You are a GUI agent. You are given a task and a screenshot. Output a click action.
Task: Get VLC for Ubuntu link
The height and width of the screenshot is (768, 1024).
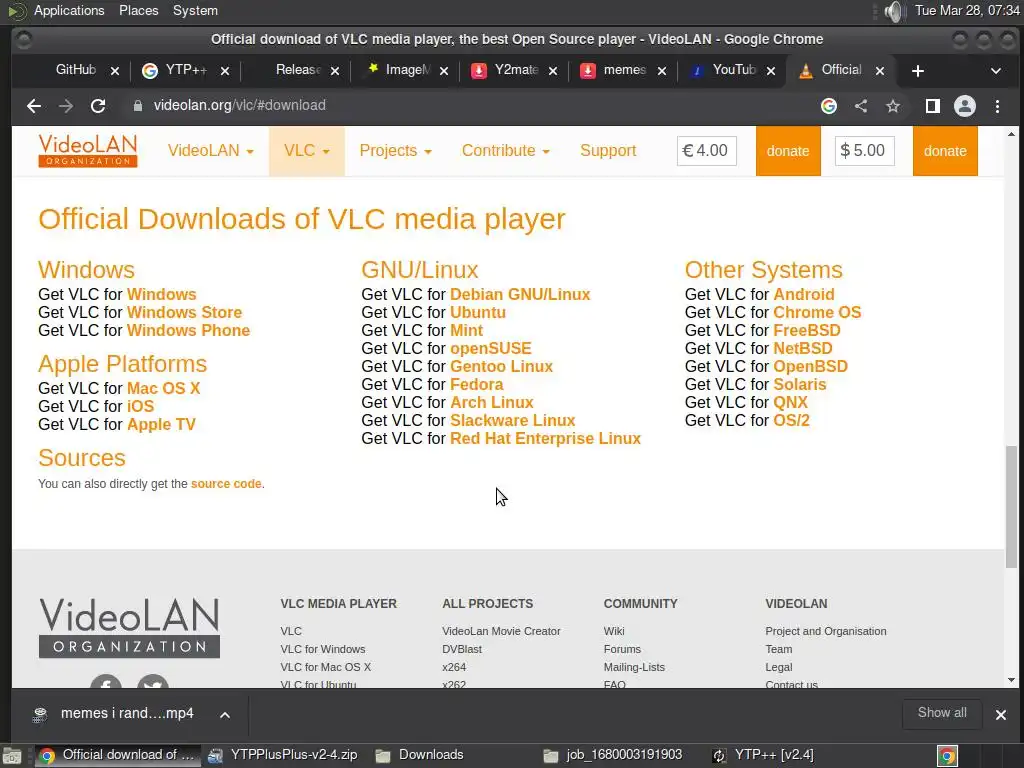(478, 313)
